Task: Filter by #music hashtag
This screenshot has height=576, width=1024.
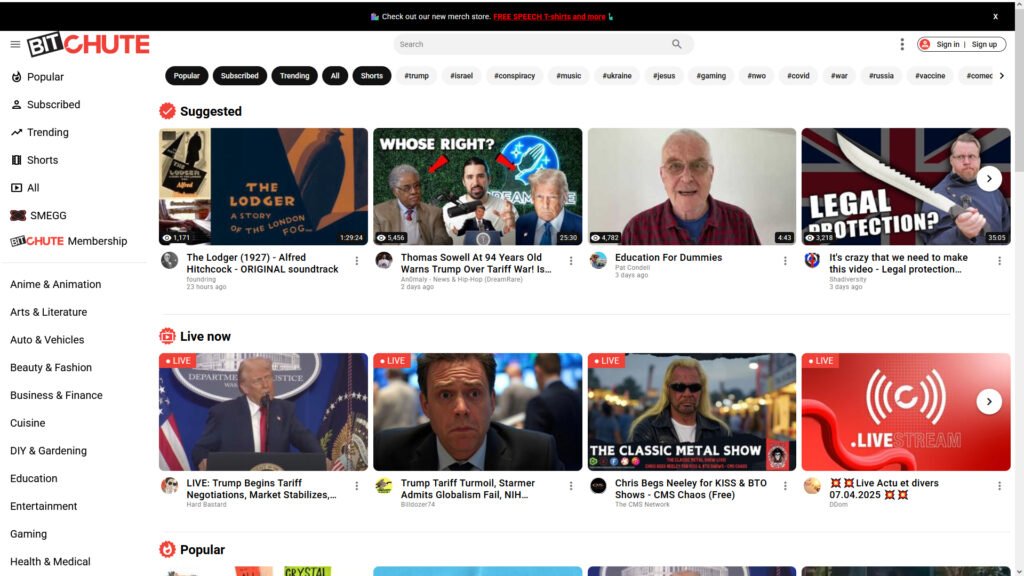Action: tap(569, 76)
